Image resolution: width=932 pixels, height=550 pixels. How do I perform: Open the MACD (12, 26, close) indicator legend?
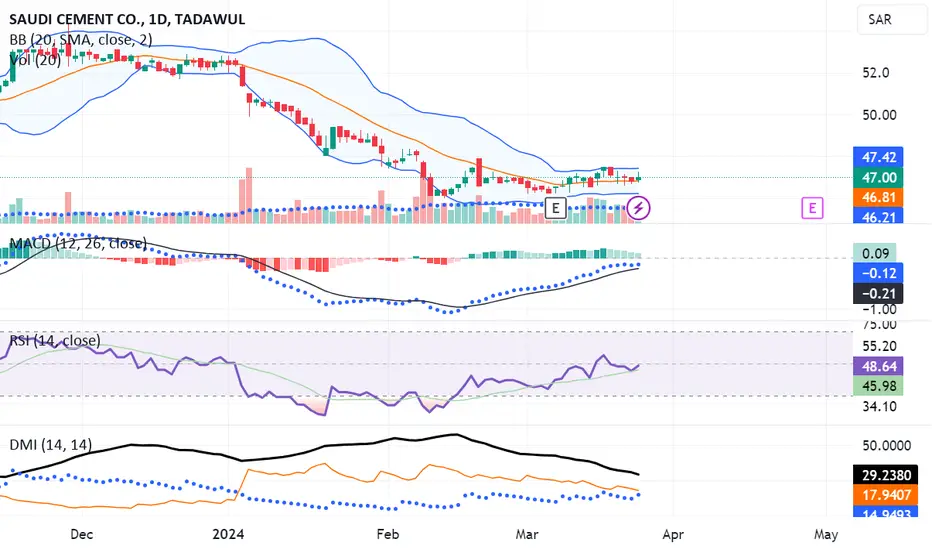click(x=78, y=243)
